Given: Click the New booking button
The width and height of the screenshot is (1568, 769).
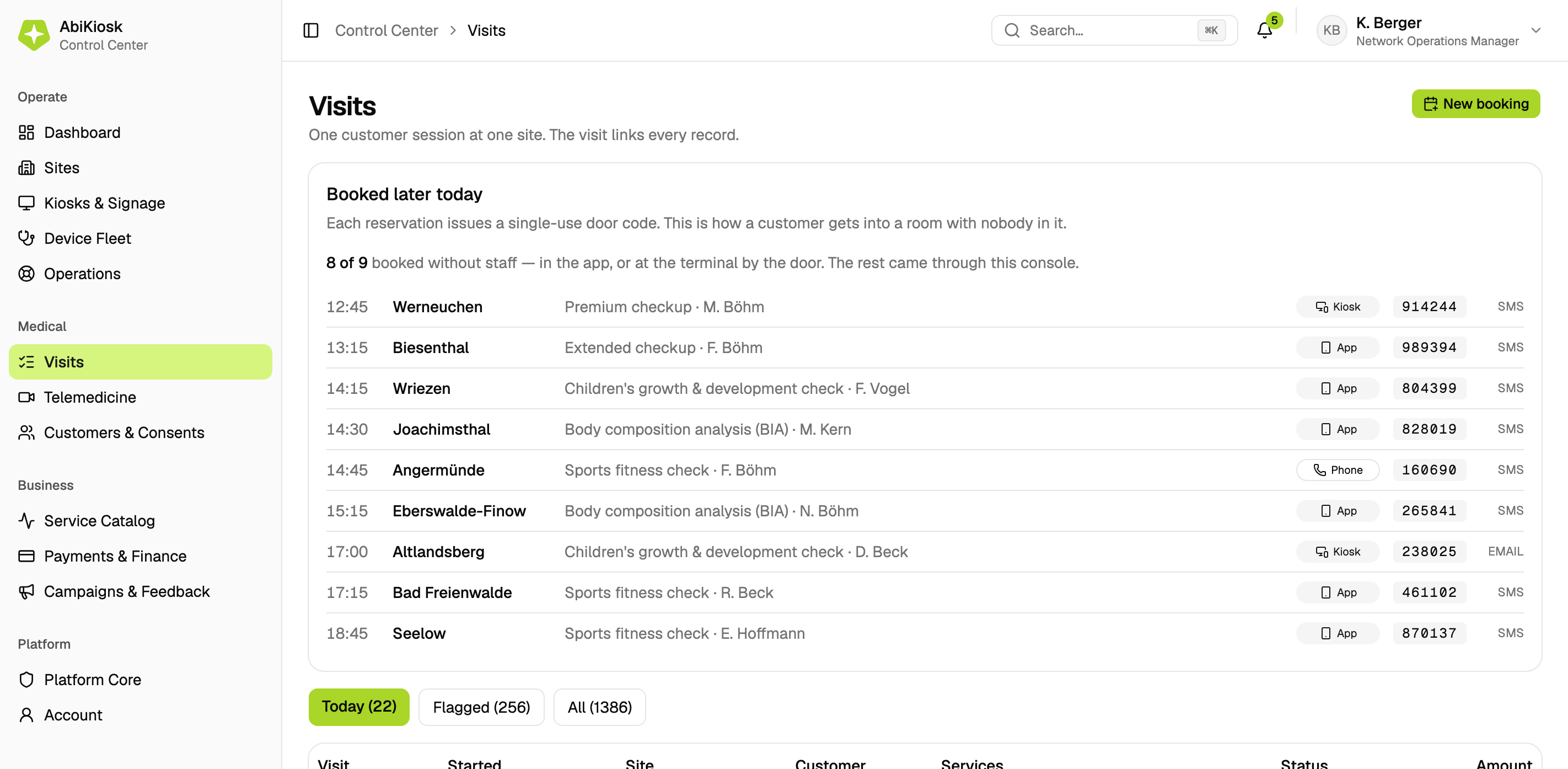Looking at the screenshot, I should 1475,104.
